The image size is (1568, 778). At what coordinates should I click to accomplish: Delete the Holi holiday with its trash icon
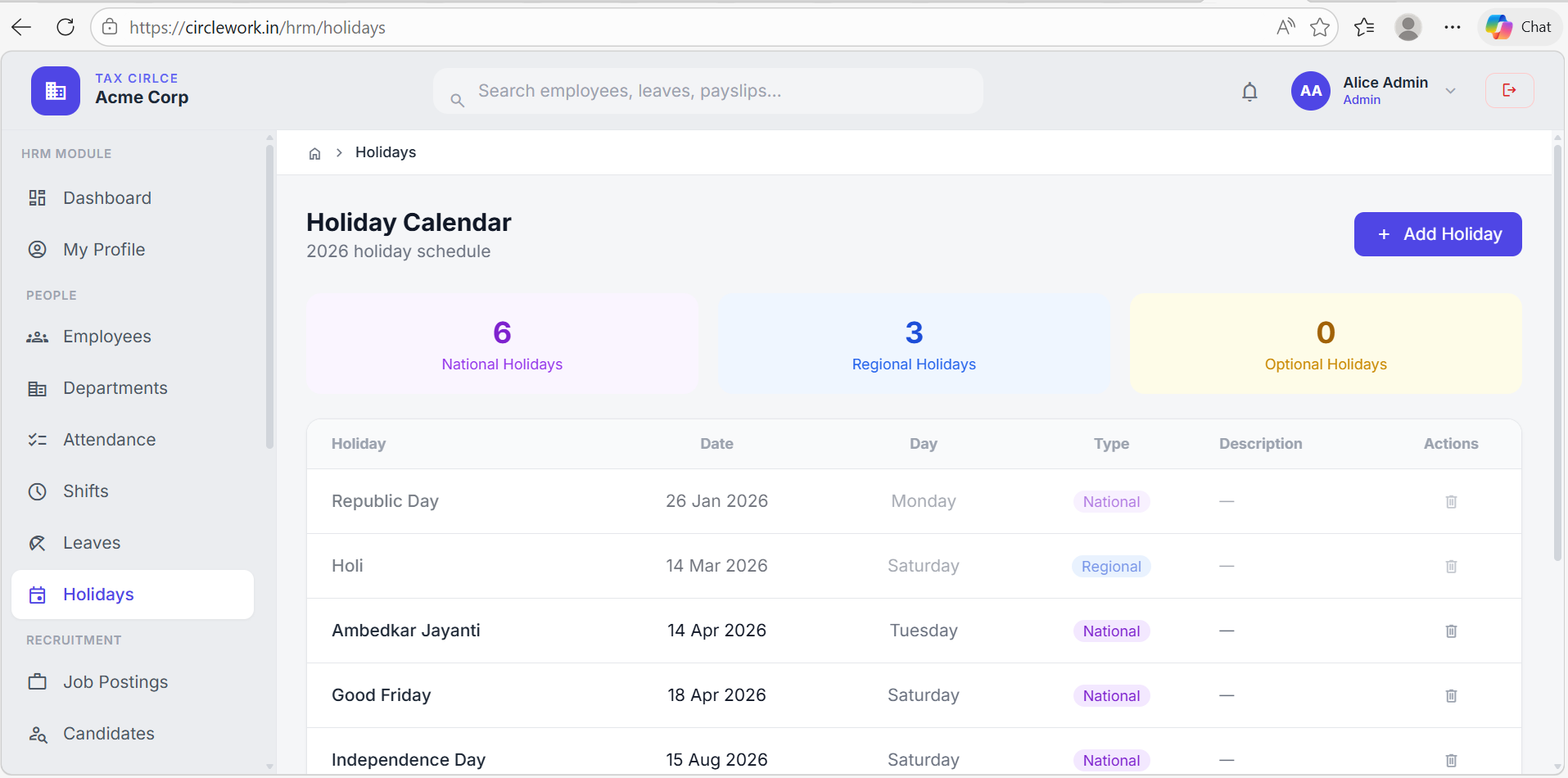pos(1451,566)
